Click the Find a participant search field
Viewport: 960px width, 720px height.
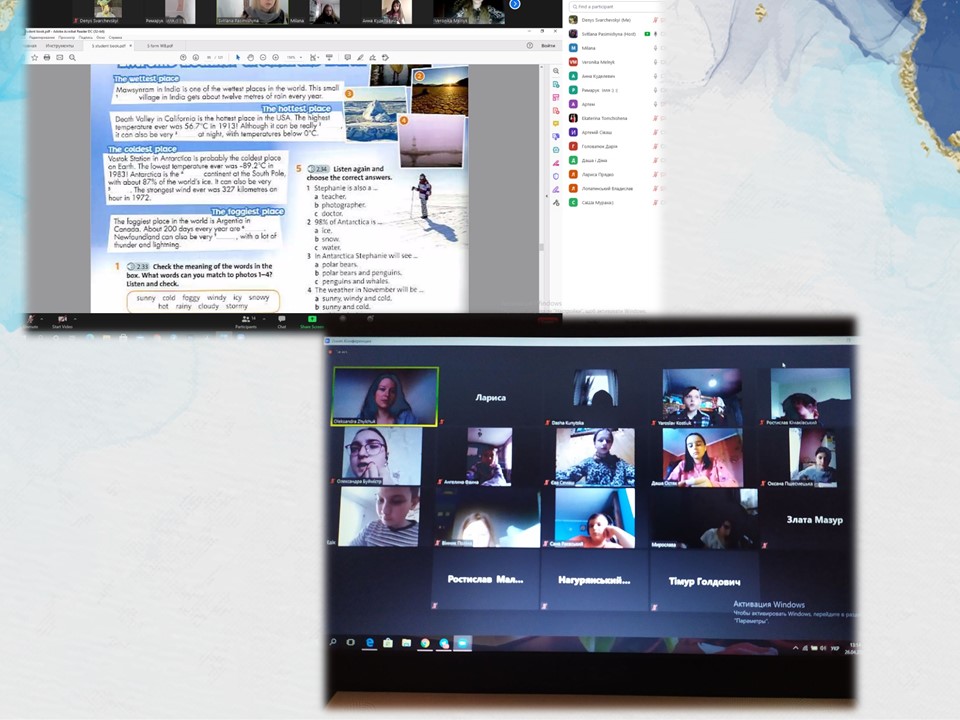point(610,6)
